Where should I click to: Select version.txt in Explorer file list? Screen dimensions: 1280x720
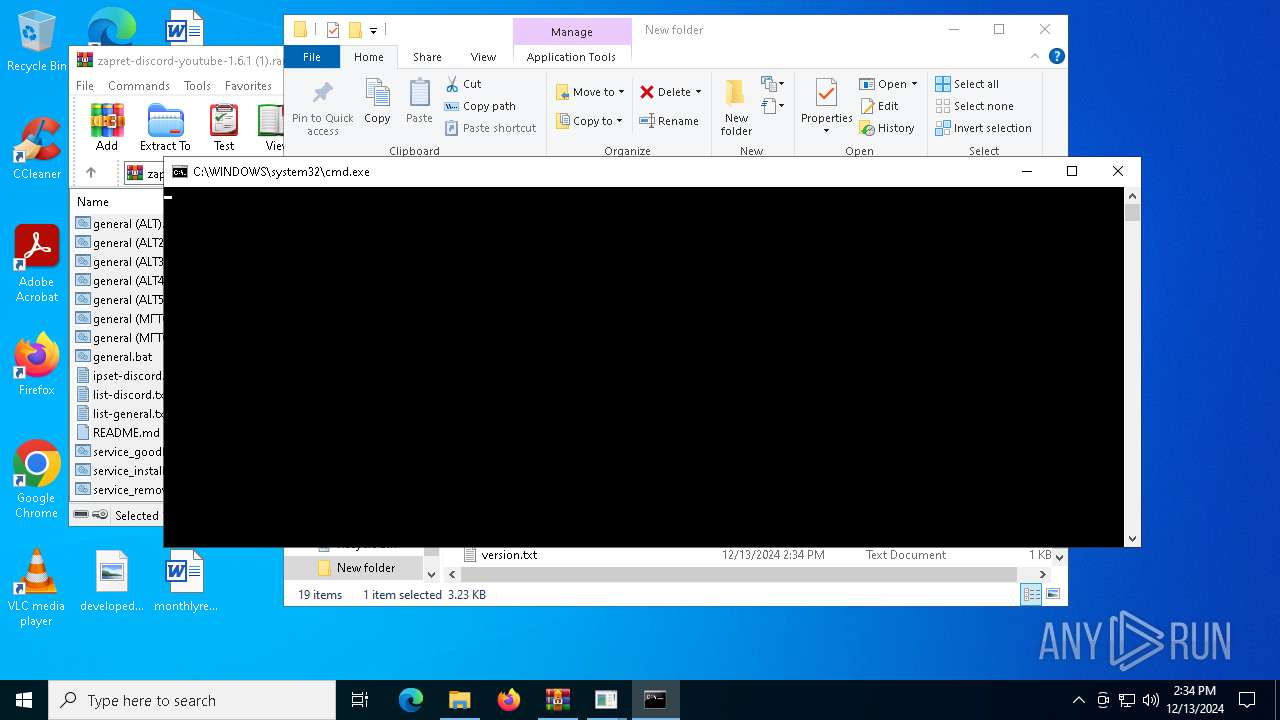pos(509,555)
